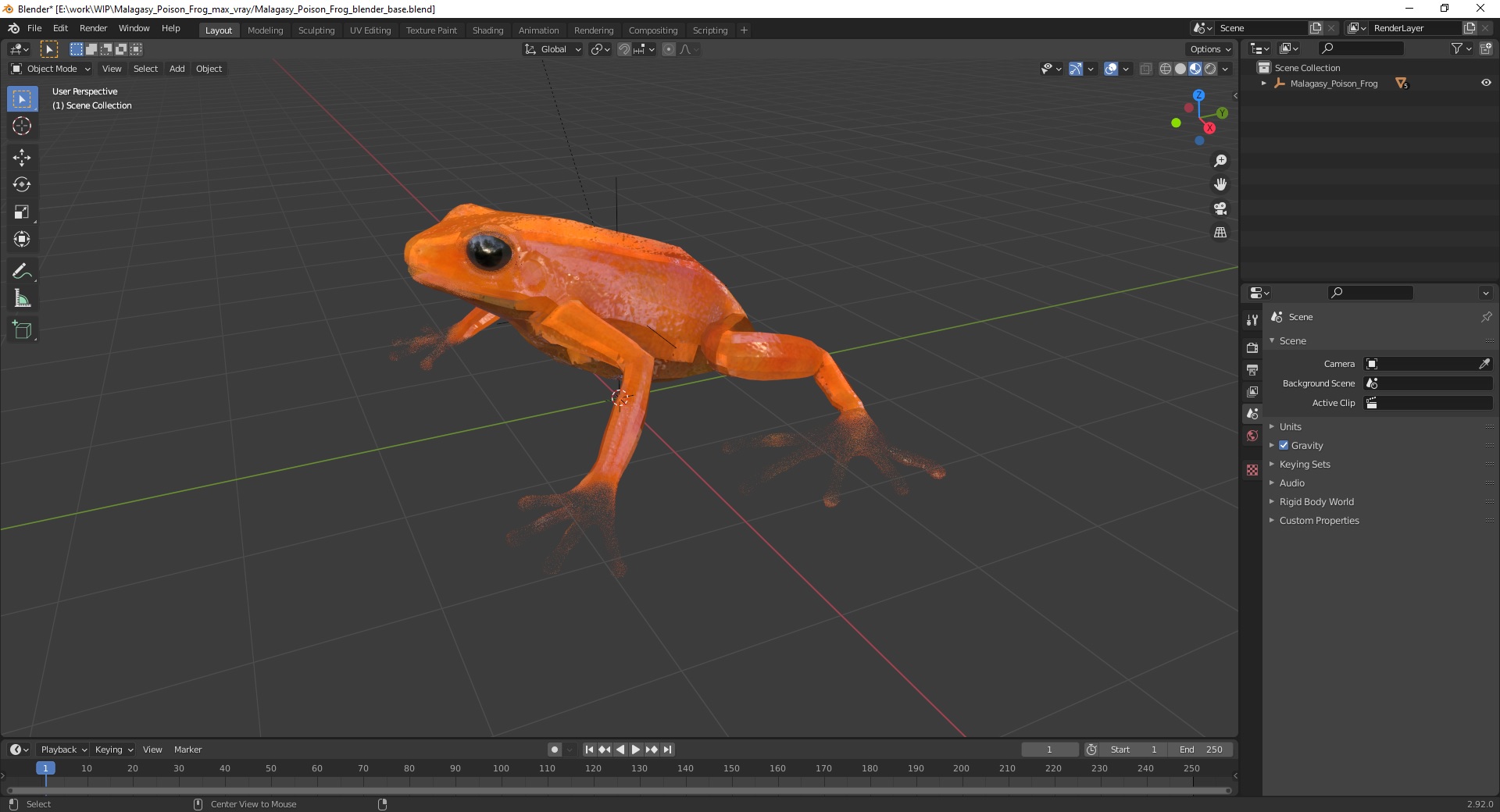Jump to timeline start frame
This screenshot has width=1500, height=812.
[589, 750]
